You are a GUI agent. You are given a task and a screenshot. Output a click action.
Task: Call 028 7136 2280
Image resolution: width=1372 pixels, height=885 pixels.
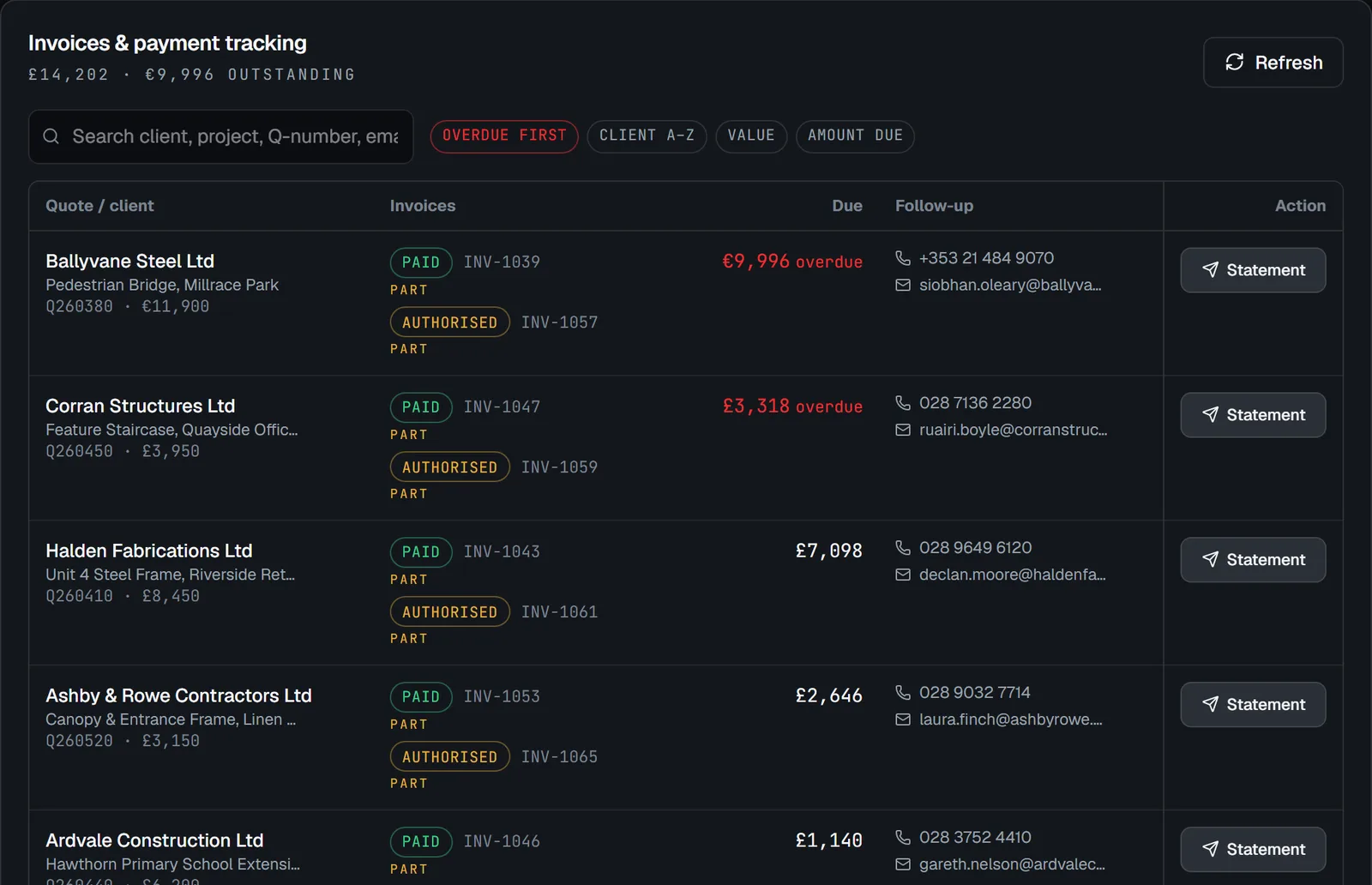[x=975, y=403]
